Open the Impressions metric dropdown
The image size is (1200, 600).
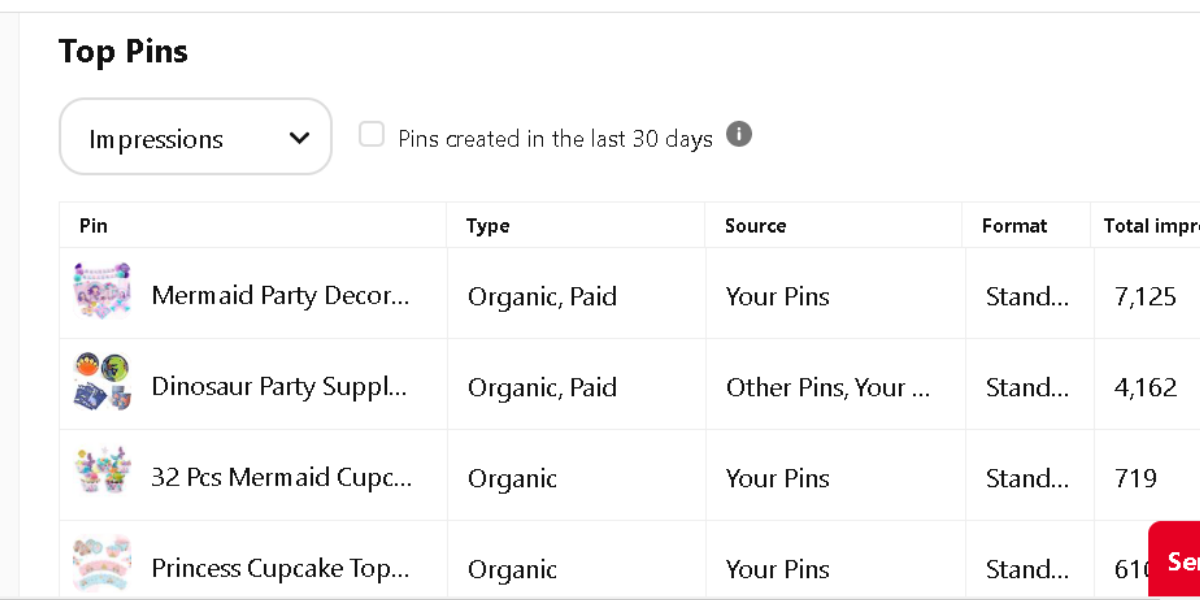pos(195,137)
